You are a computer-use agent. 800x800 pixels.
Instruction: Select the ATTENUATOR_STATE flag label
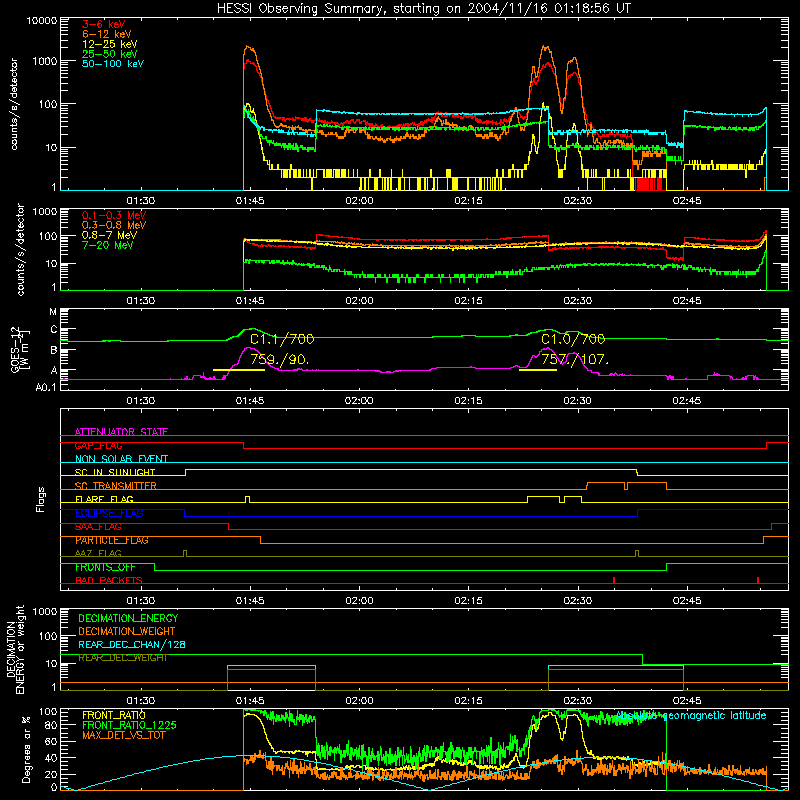pyautogui.click(x=121, y=432)
